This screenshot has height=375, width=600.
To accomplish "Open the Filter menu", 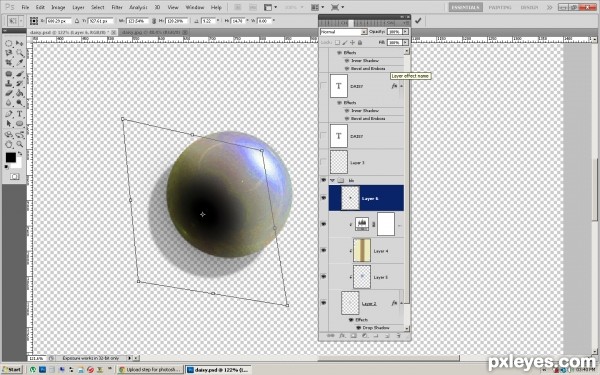I will (x=117, y=7).
